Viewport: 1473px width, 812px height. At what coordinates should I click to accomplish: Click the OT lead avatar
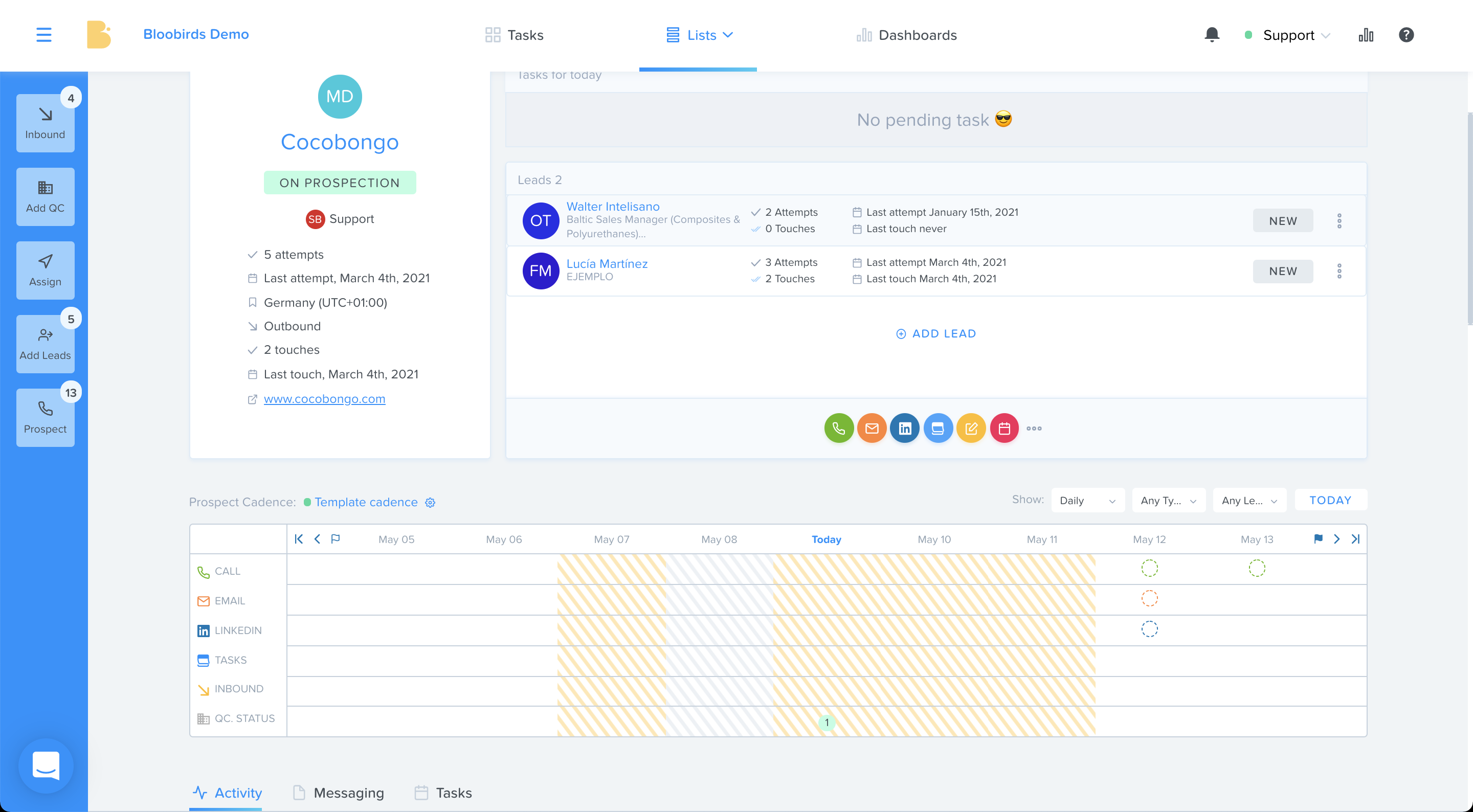(541, 221)
